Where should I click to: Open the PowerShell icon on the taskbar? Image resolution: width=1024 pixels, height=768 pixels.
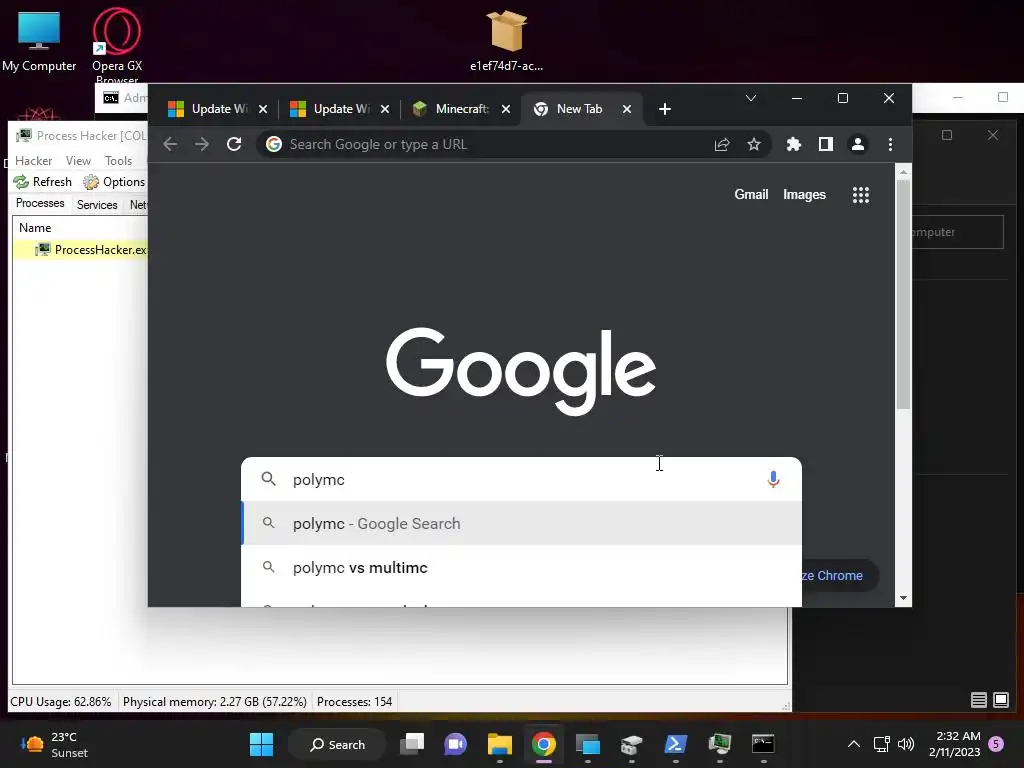(675, 744)
